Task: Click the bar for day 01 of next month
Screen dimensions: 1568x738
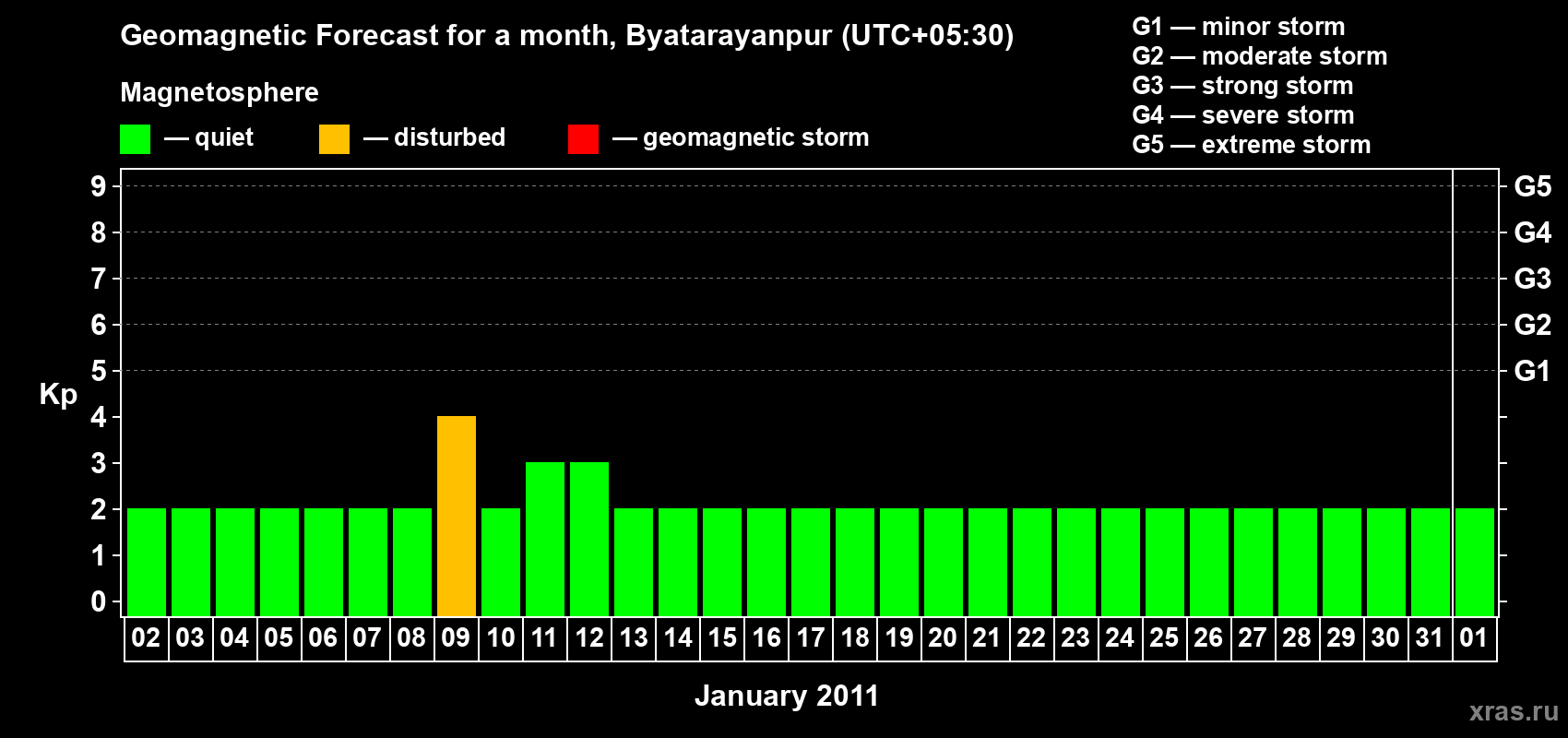Action: (x=1475, y=562)
